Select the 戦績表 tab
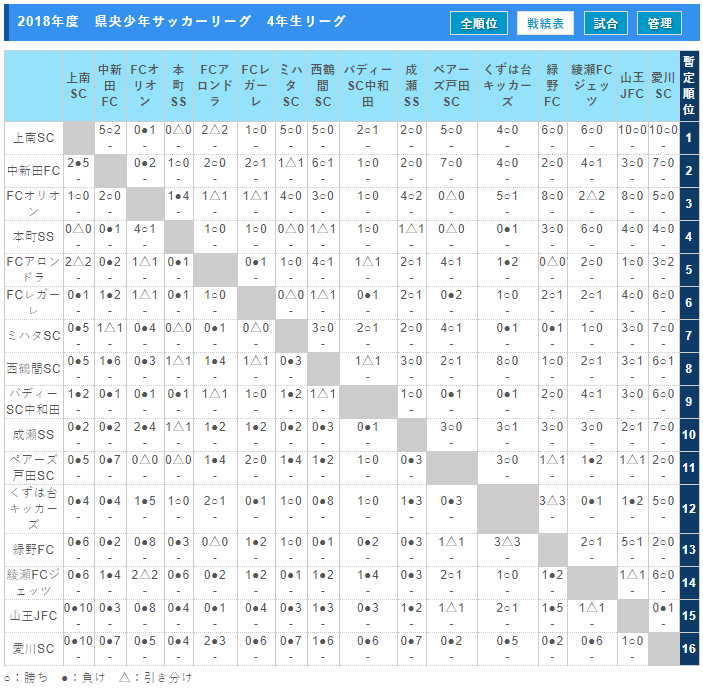This screenshot has width=703, height=688. click(545, 23)
